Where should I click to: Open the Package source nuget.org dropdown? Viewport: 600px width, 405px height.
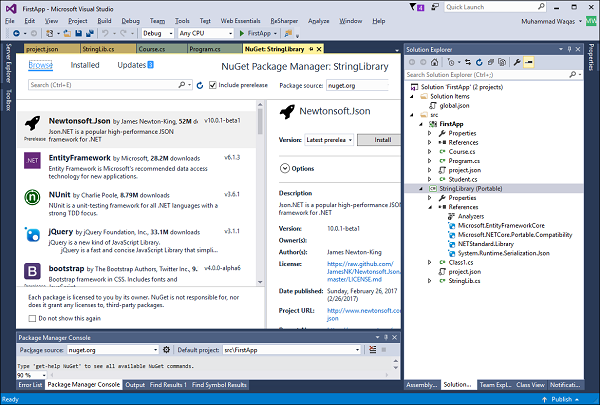point(357,85)
